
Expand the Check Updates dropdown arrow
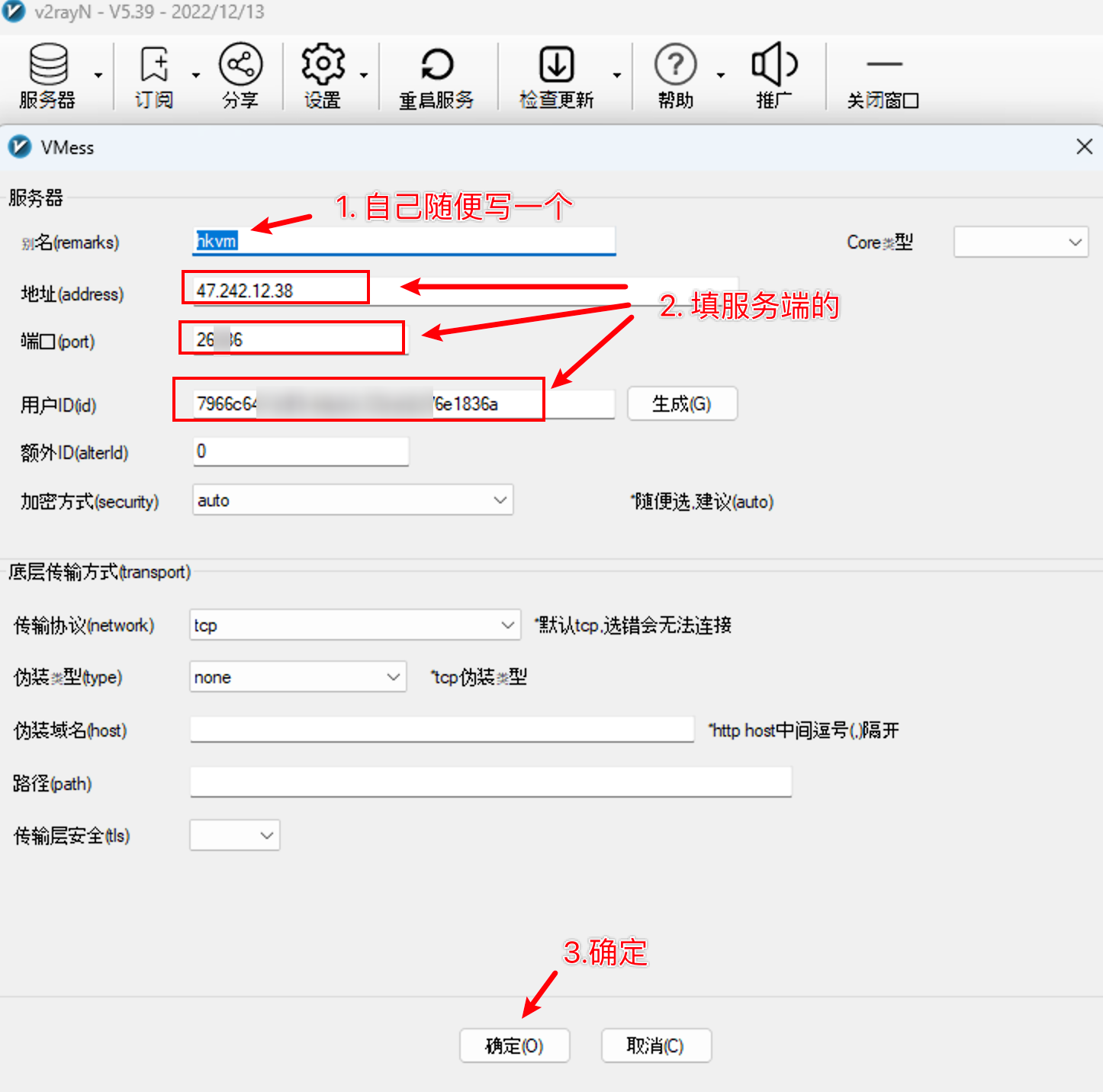click(x=616, y=75)
